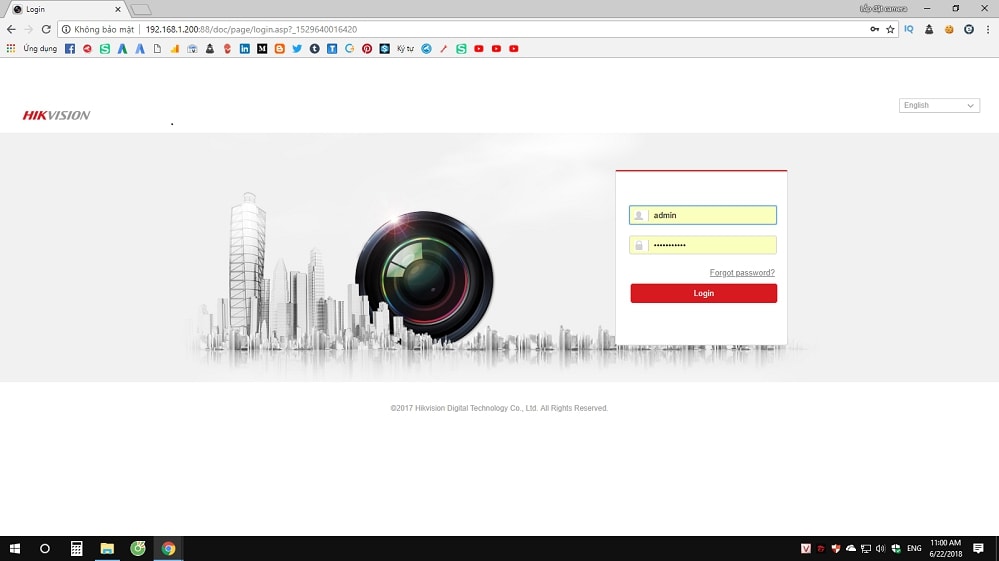Click the Chrome taskbar icon
This screenshot has width=999, height=561.
(x=168, y=548)
